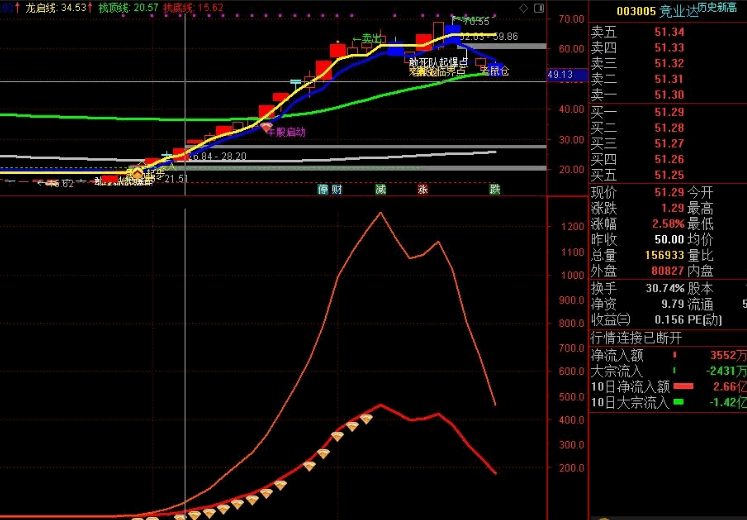The height and width of the screenshot is (520, 747).
Task: Open the 跌 event marker on the chart
Action: point(495,190)
